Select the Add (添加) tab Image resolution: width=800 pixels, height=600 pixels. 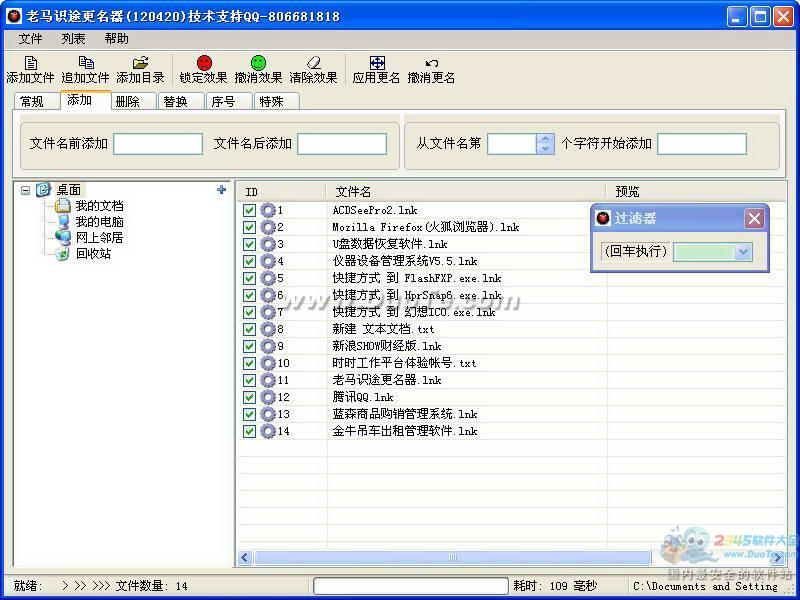pyautogui.click(x=85, y=100)
